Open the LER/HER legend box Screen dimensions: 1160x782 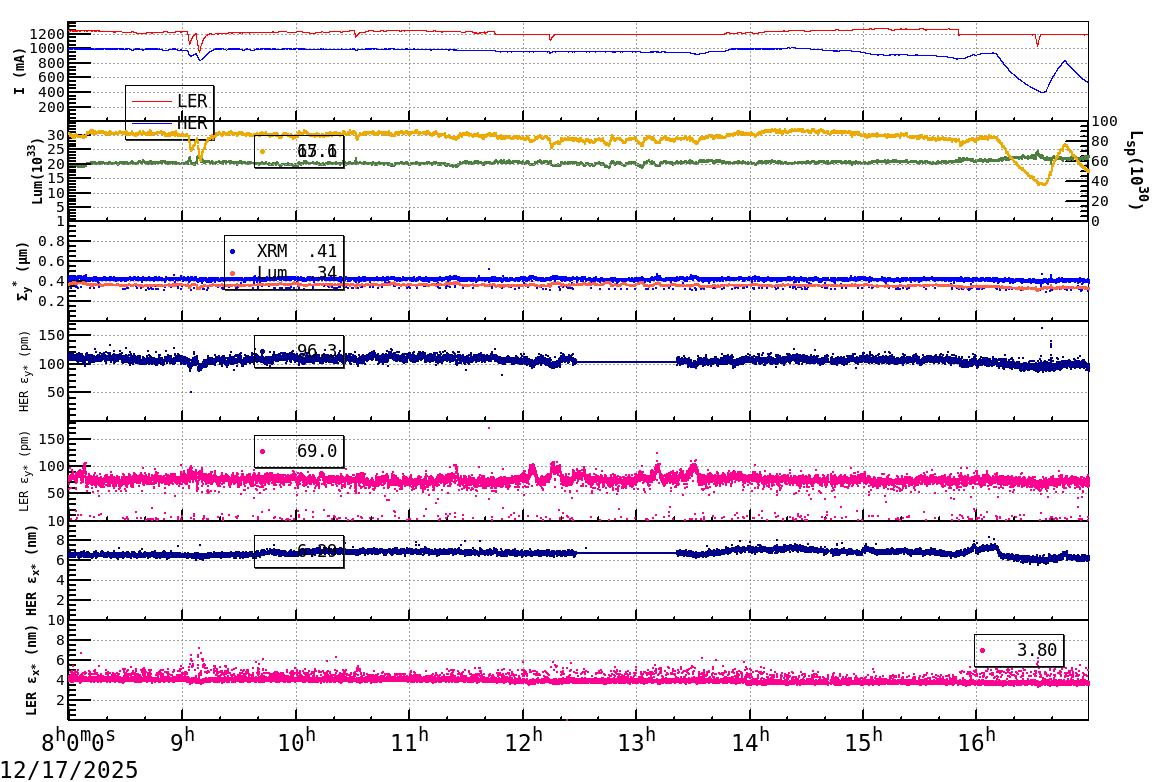168,112
